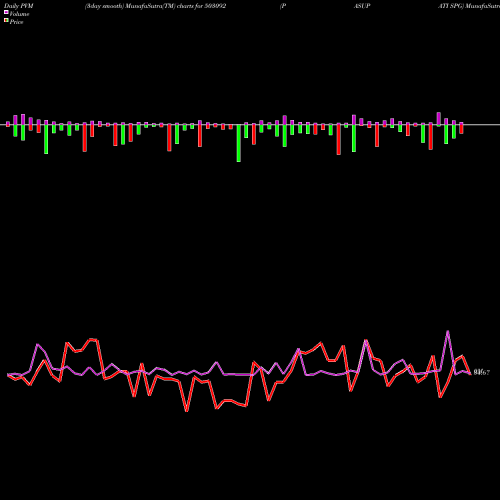Click the 84.67 price value label
The height and width of the screenshot is (500, 500).
pyautogui.click(x=482, y=372)
